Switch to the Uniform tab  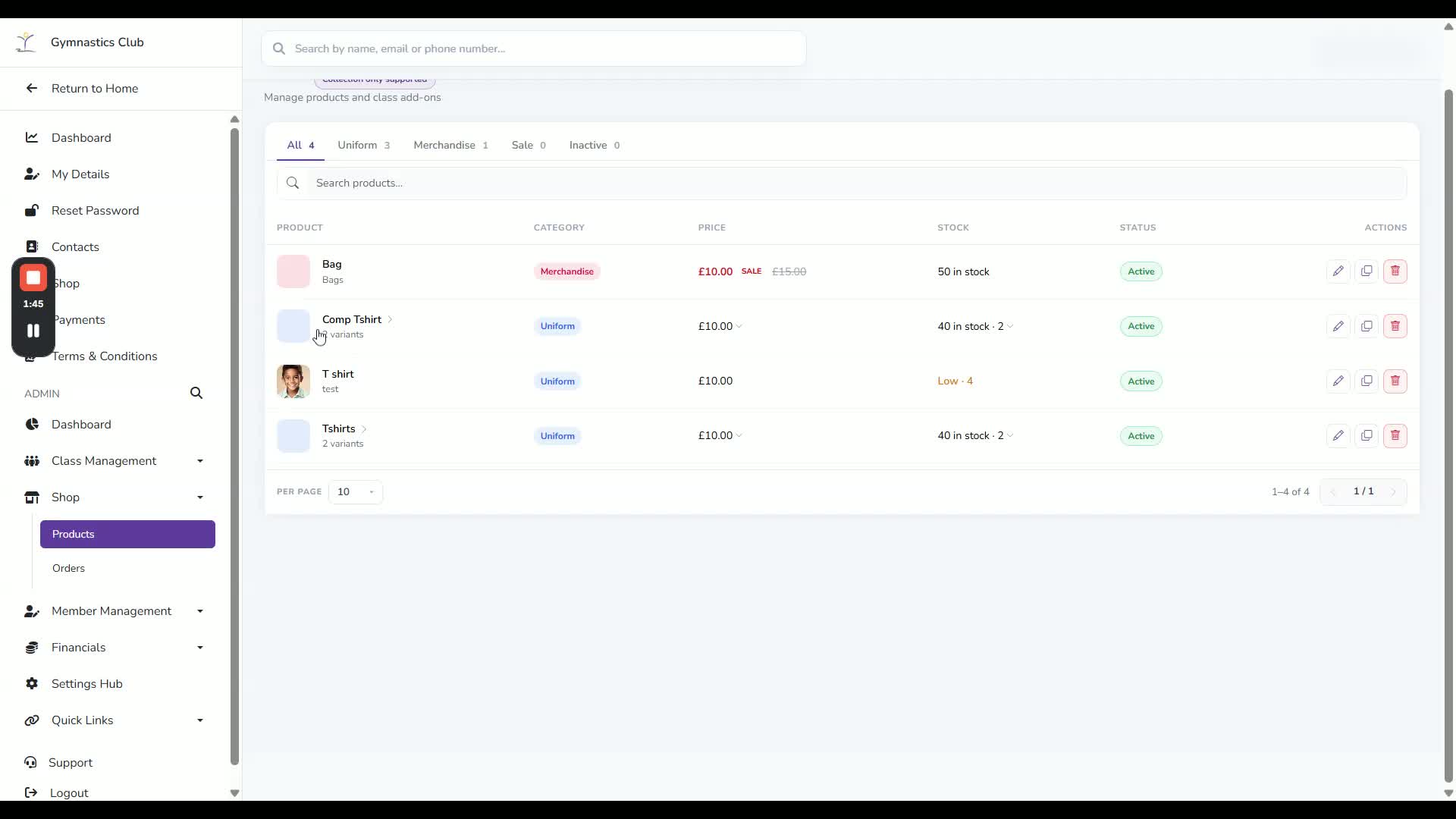coord(364,145)
